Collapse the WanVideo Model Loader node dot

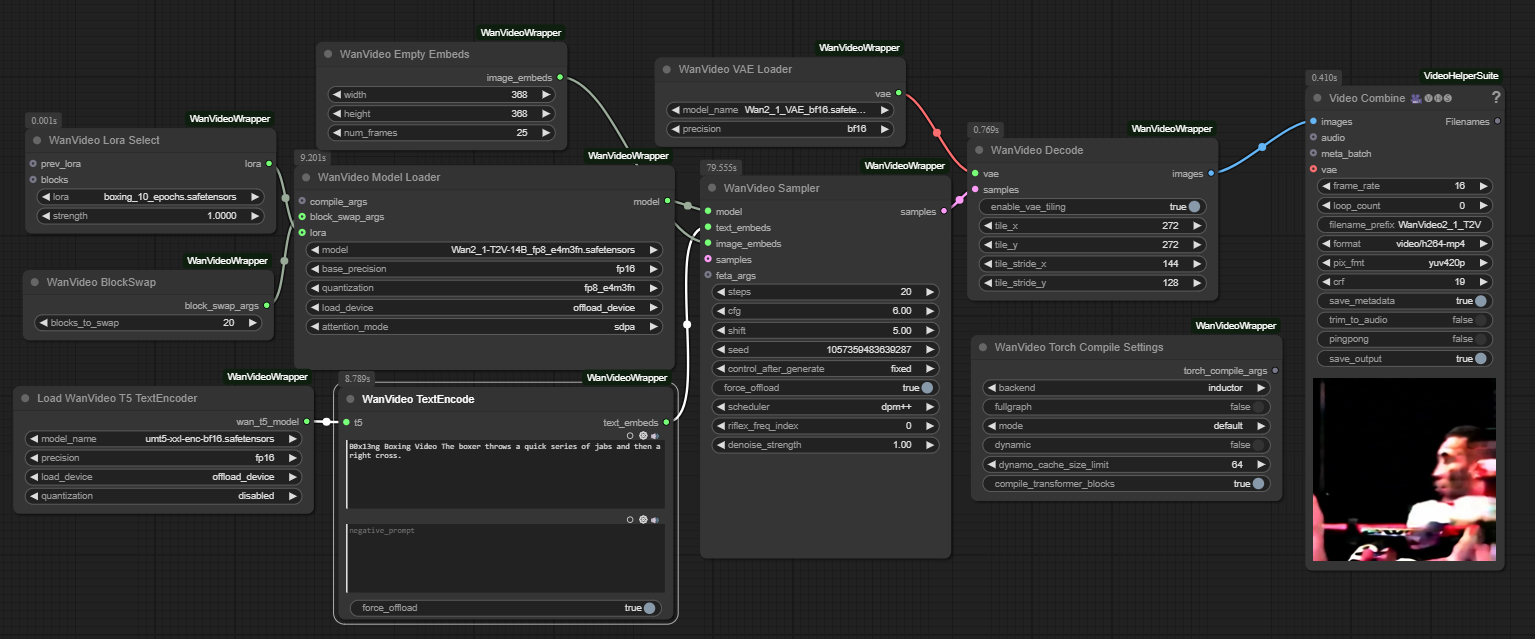[x=304, y=178]
